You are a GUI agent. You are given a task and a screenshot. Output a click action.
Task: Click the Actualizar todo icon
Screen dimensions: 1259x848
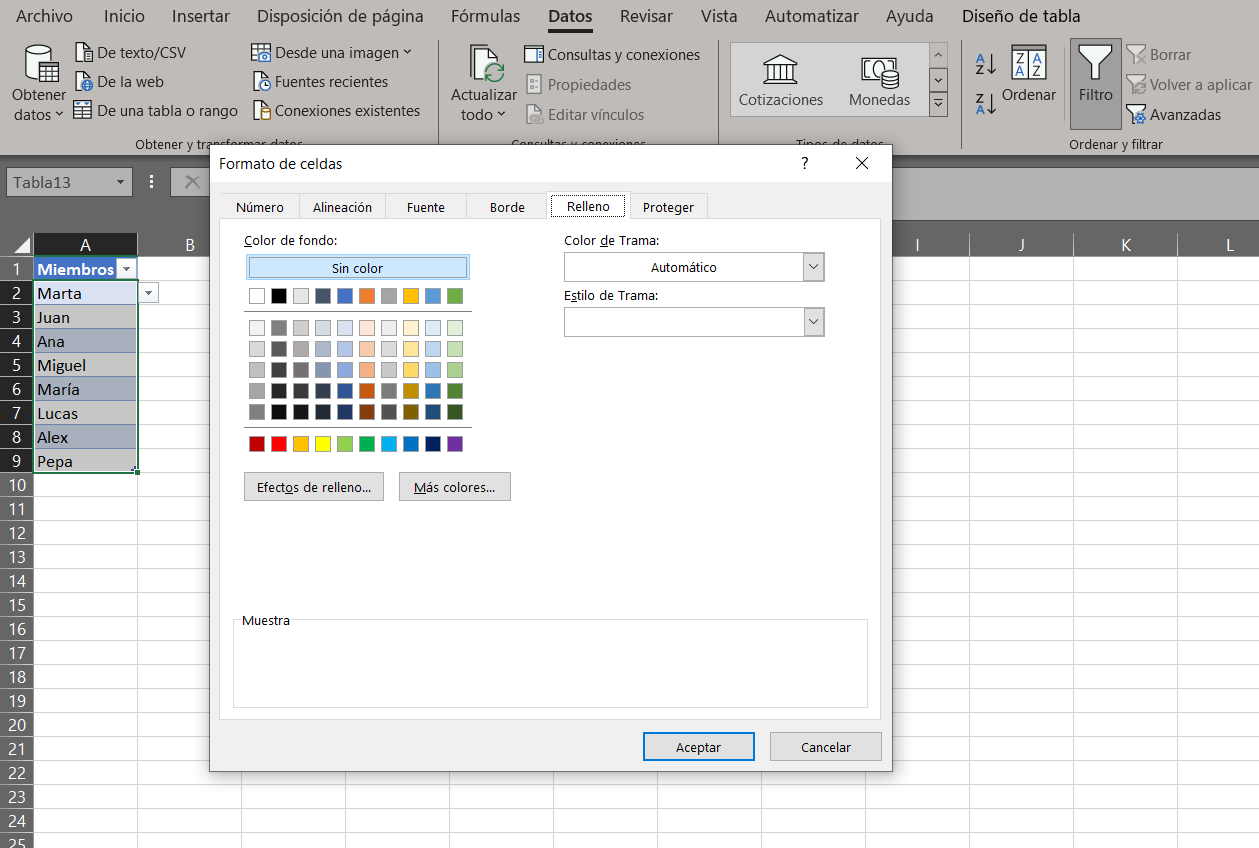[485, 64]
